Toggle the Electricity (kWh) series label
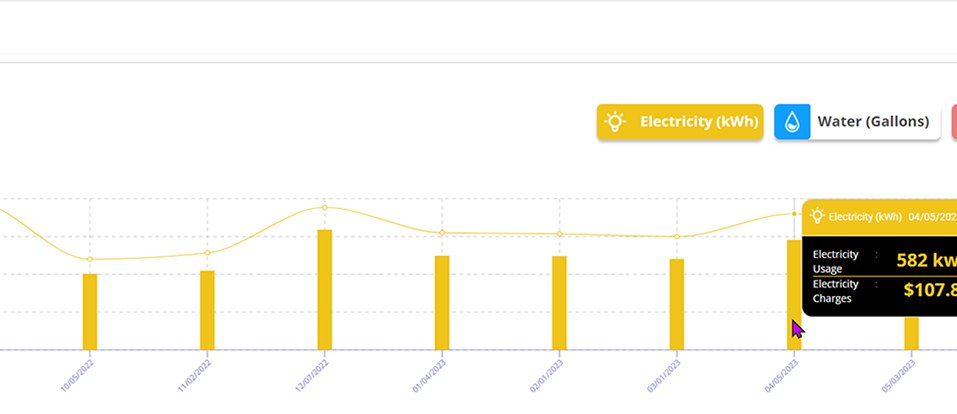957x414 pixels. tap(699, 122)
